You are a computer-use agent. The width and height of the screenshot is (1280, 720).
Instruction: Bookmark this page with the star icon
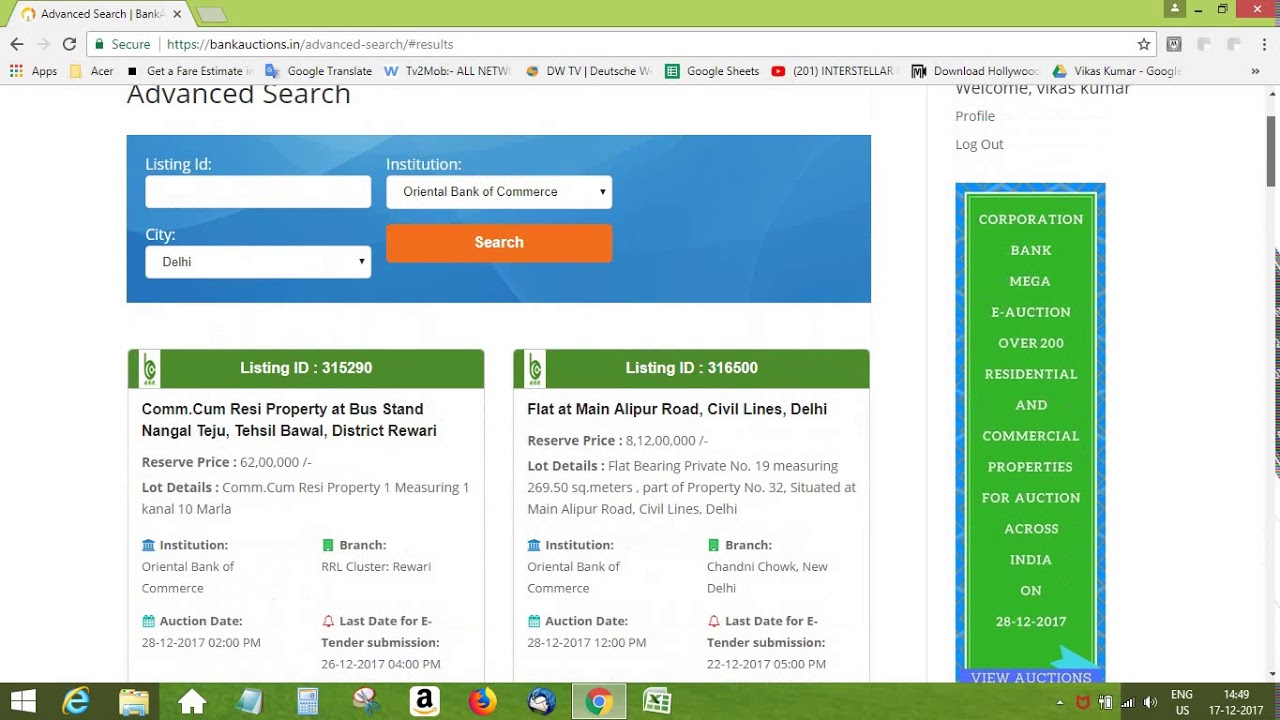[x=1144, y=44]
